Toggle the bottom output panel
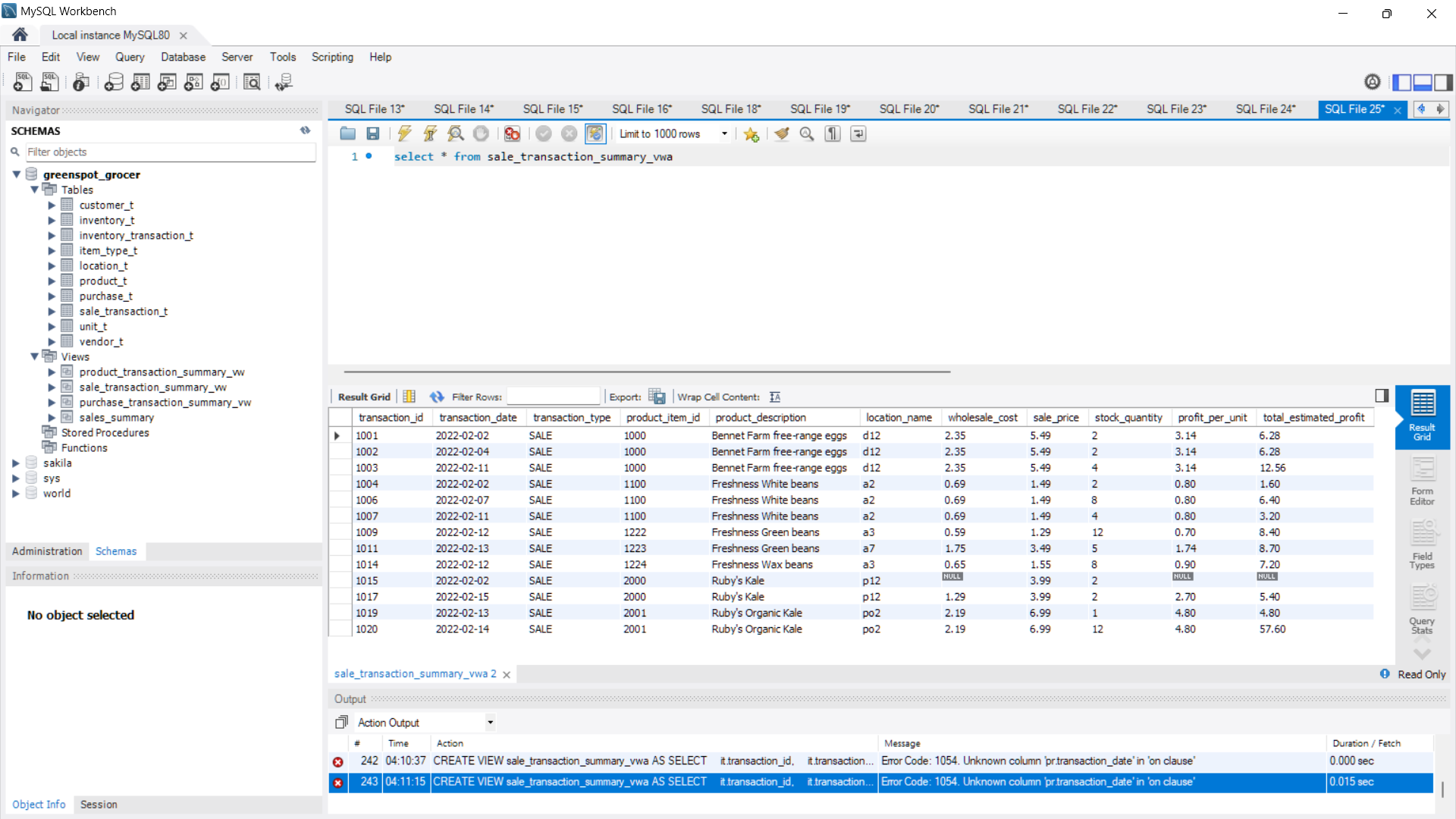This screenshot has height=819, width=1456. [1423, 82]
